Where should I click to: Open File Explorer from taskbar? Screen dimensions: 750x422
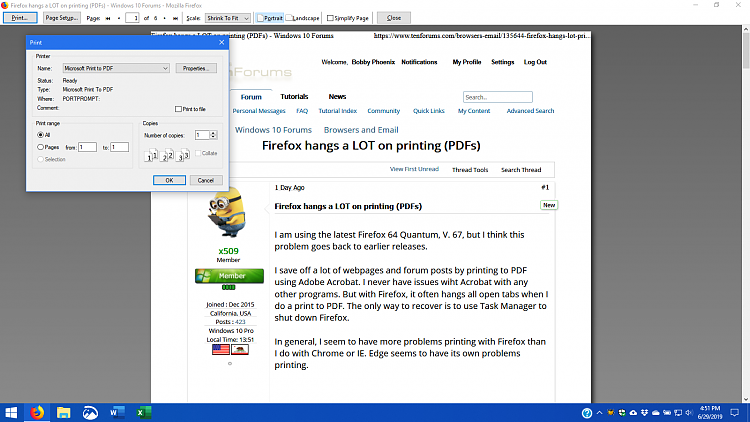click(x=63, y=412)
